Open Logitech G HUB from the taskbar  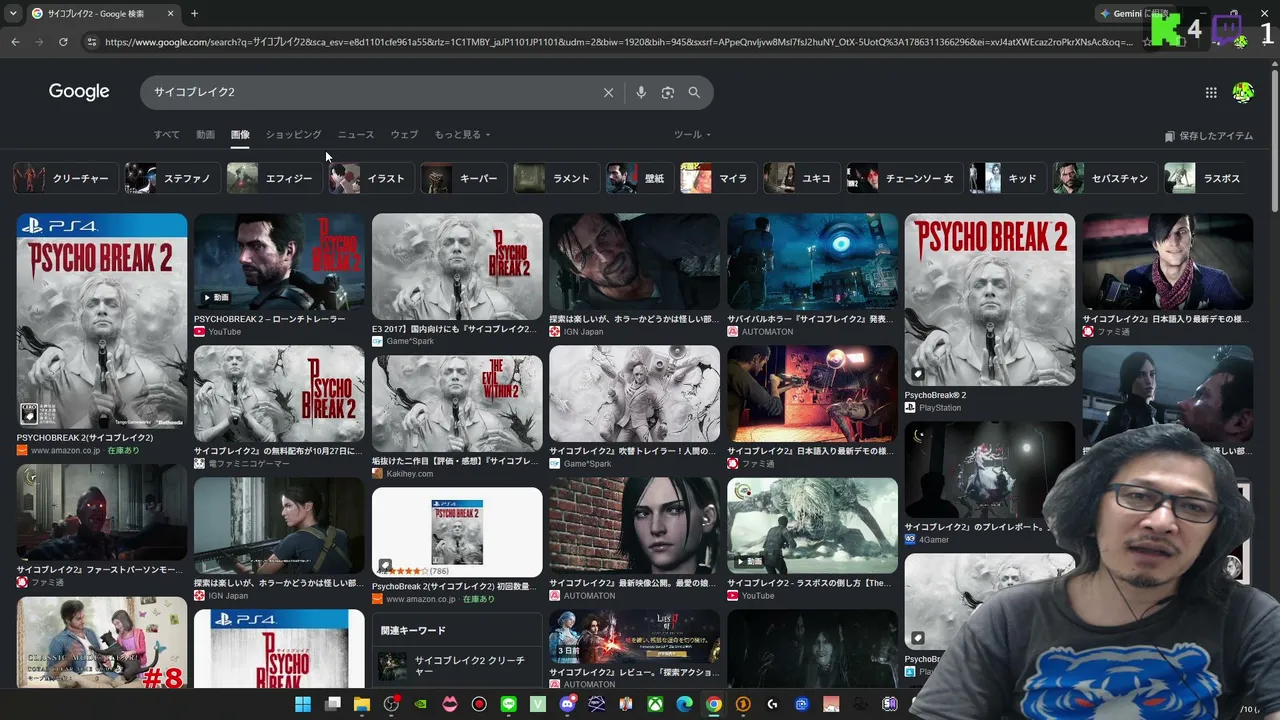[x=772, y=704]
